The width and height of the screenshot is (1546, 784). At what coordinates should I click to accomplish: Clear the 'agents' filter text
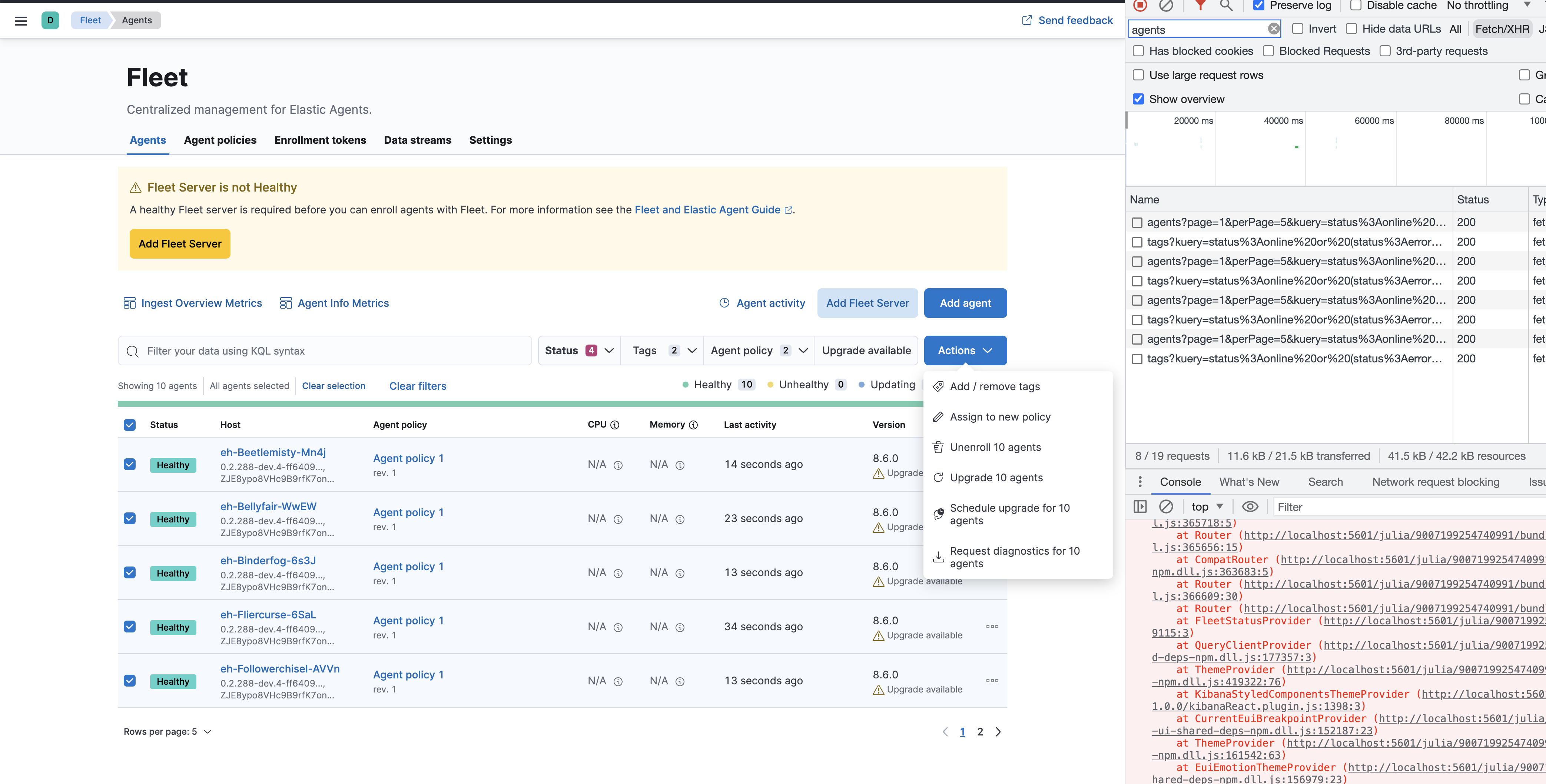pyautogui.click(x=1274, y=29)
